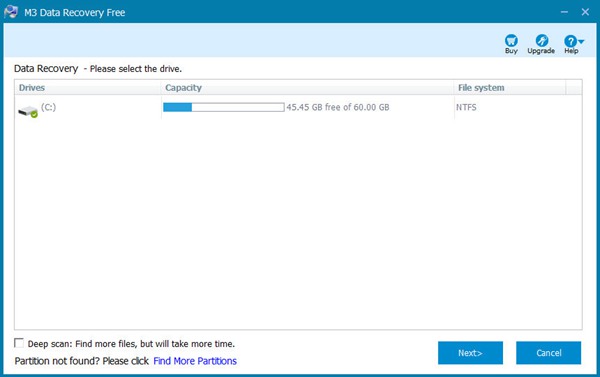The width and height of the screenshot is (600, 377).
Task: Enable the Deep scan checkbox
Action: pos(19,343)
